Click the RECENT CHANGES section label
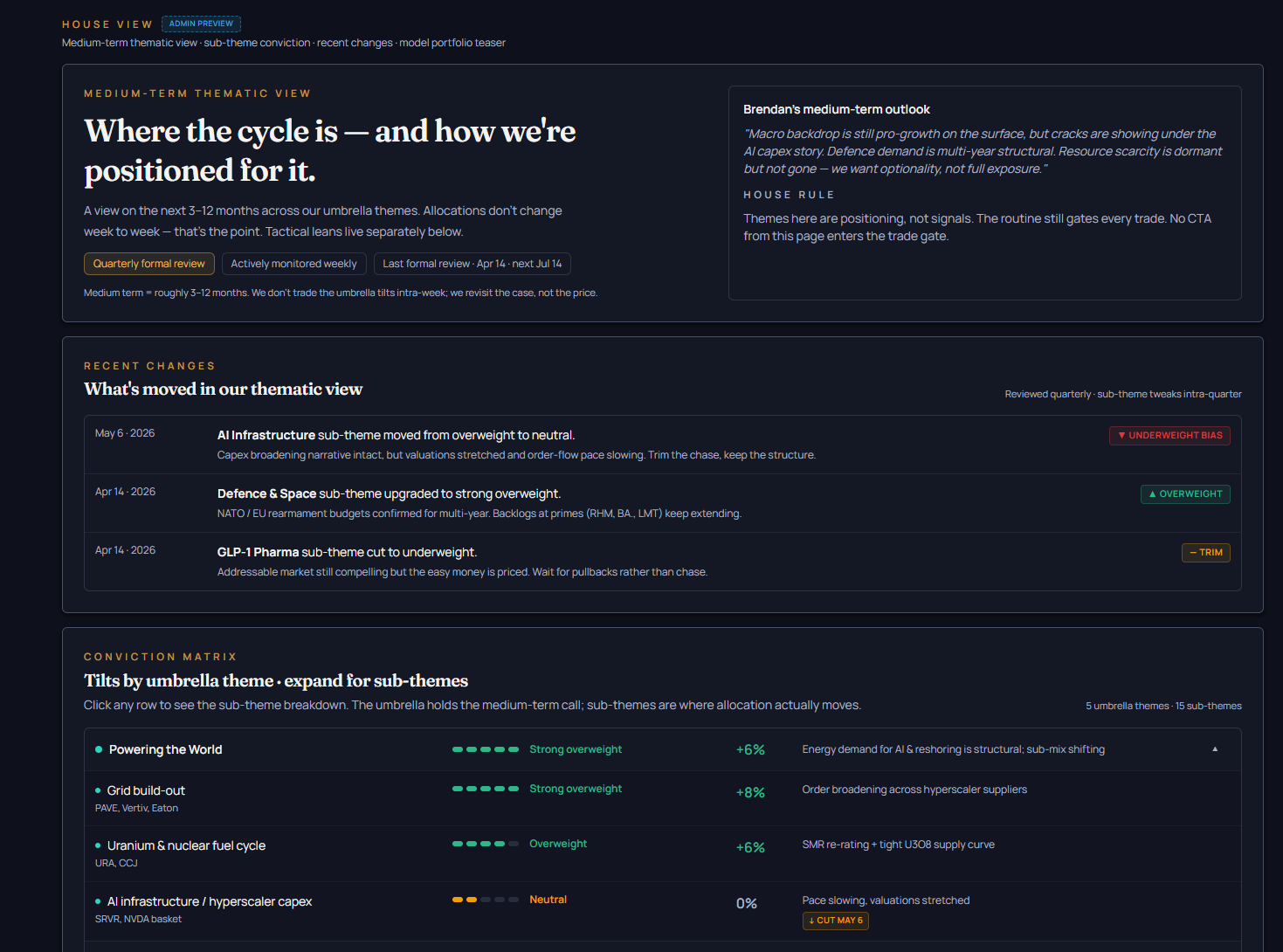The width and height of the screenshot is (1283, 952). [149, 366]
